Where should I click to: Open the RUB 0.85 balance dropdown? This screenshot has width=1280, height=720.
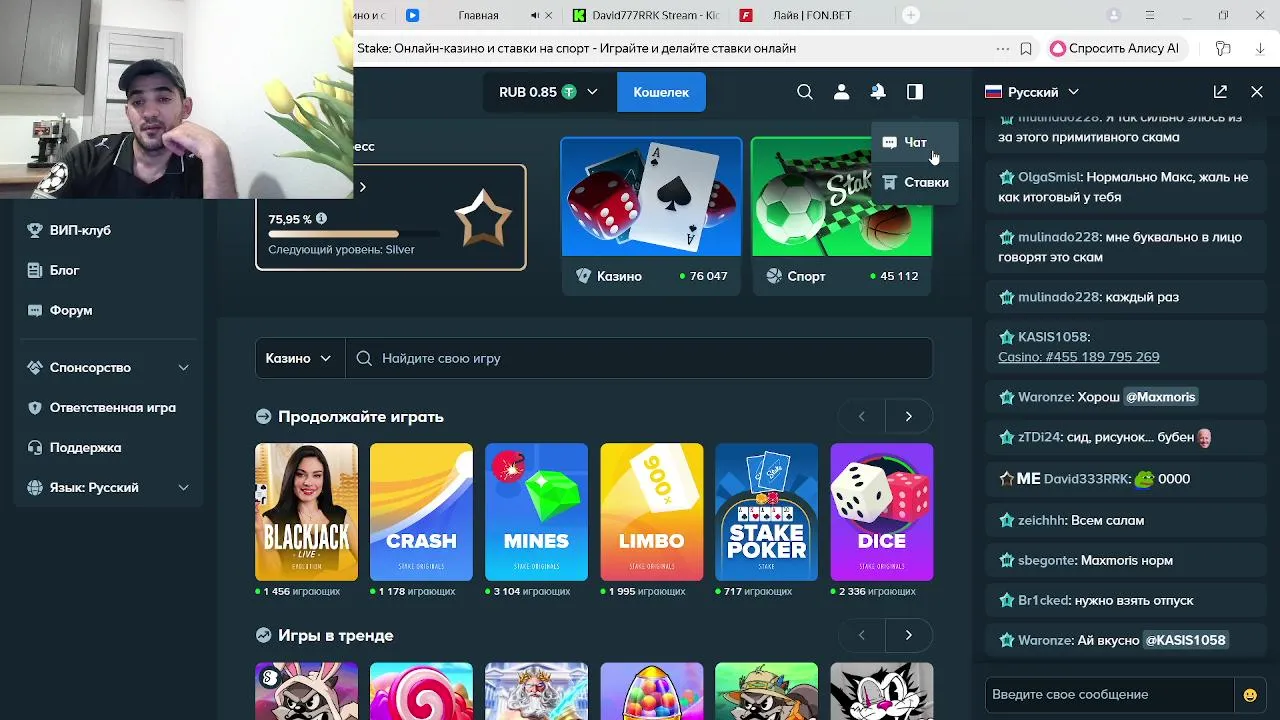[548, 92]
